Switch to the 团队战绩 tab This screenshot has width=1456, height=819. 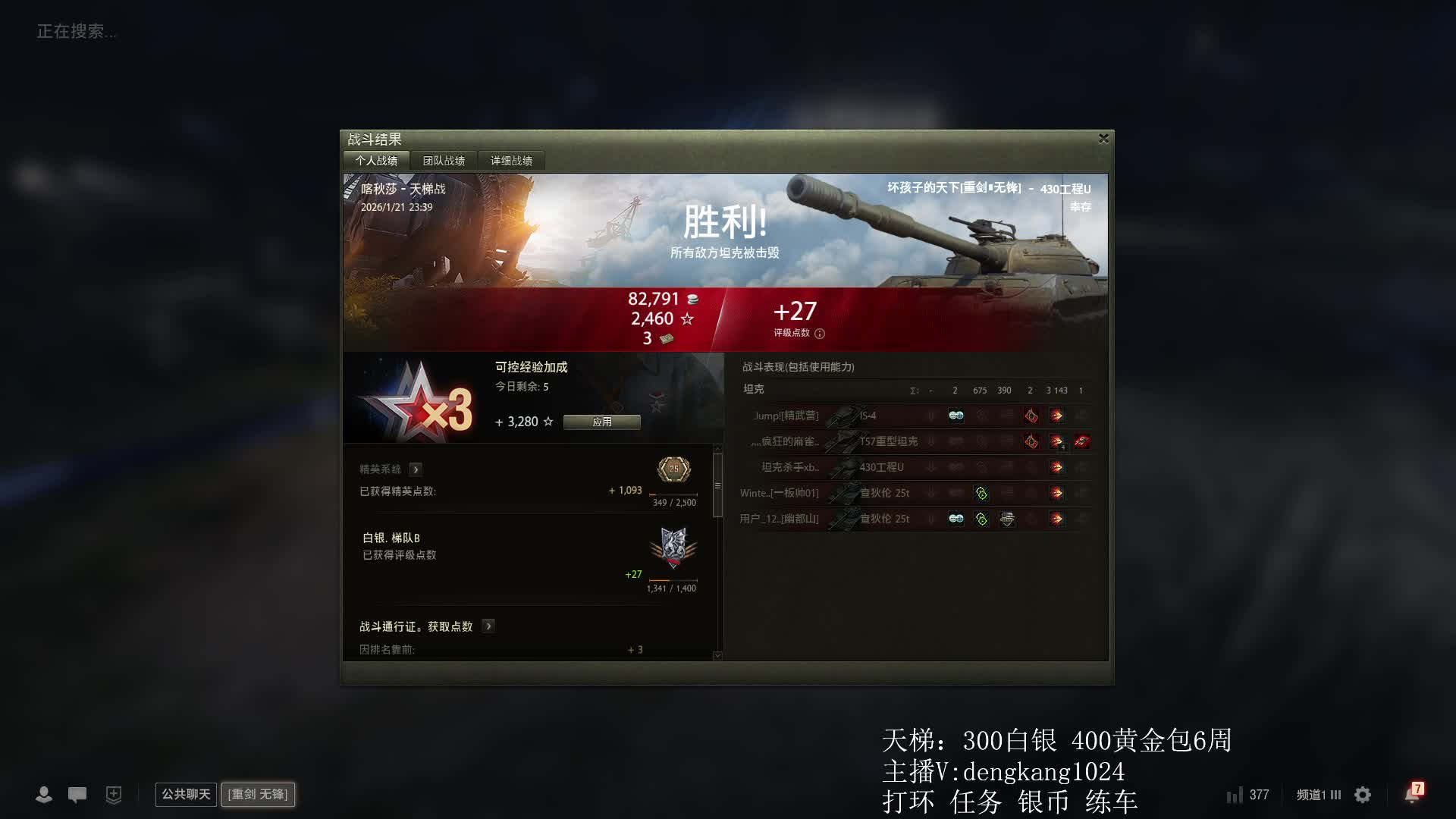point(444,161)
